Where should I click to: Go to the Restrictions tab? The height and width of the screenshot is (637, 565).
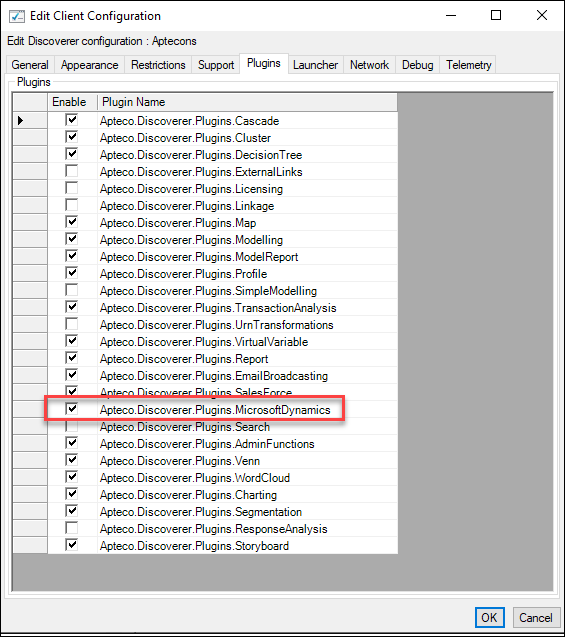point(158,65)
